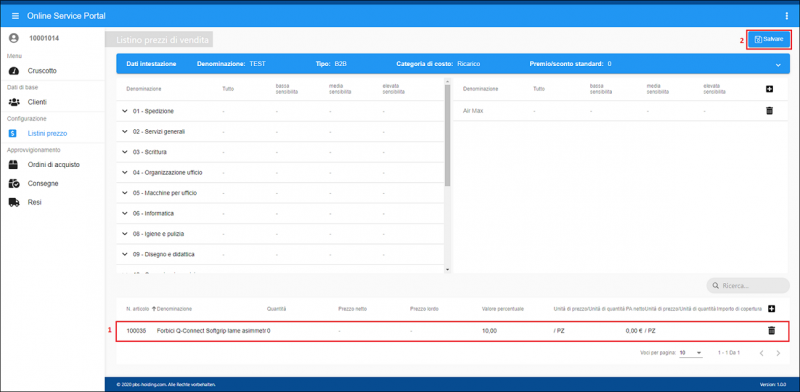The width and height of the screenshot is (800, 392).
Task: Sort by Denominazione using the arrow
Action: (x=154, y=309)
